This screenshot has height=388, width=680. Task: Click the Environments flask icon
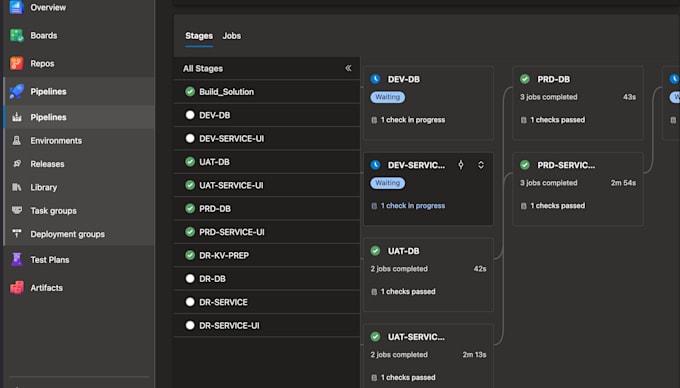tap(16, 140)
